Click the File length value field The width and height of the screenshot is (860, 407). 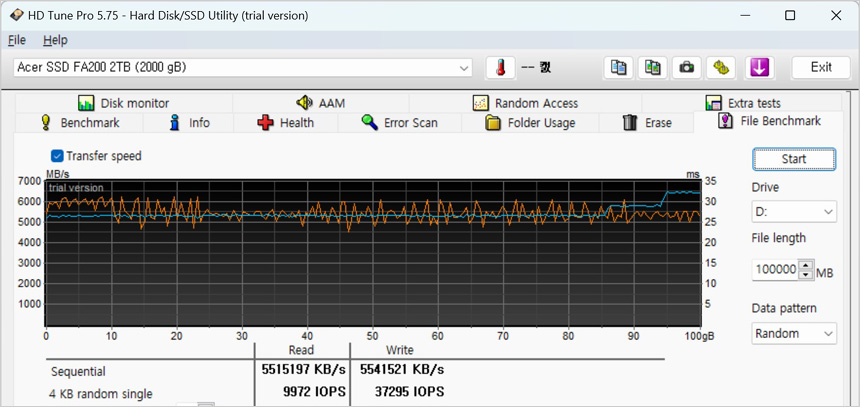coord(776,270)
